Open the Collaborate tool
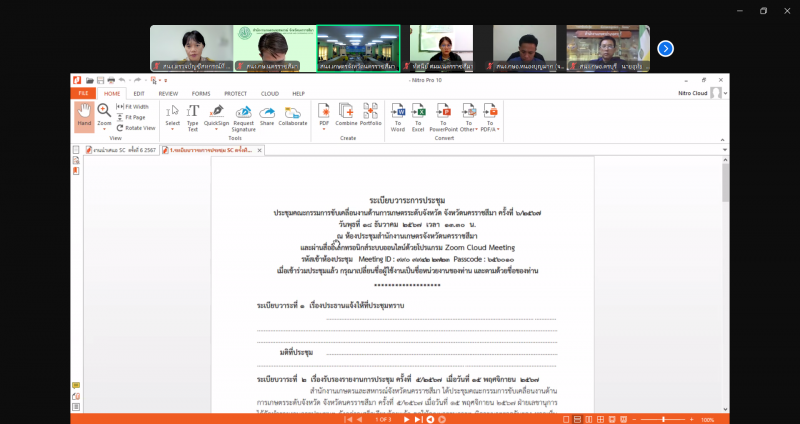The width and height of the screenshot is (800, 424). (293, 114)
